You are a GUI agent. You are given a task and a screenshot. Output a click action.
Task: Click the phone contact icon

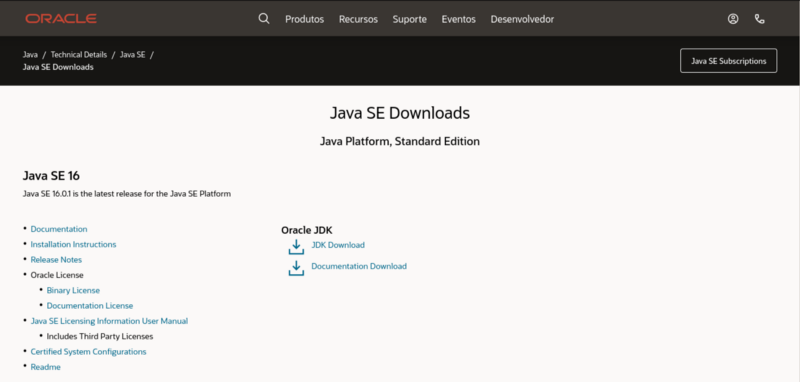pyautogui.click(x=760, y=19)
